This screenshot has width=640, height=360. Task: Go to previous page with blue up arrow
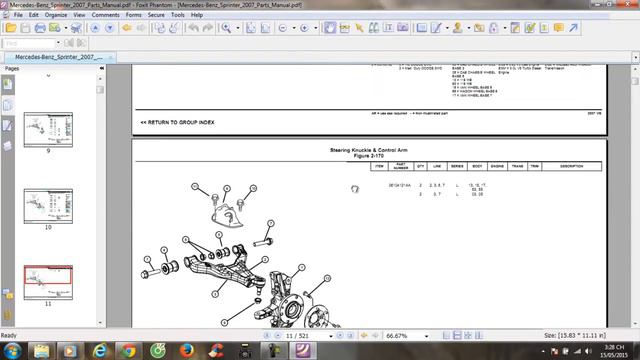[x=95, y=28]
